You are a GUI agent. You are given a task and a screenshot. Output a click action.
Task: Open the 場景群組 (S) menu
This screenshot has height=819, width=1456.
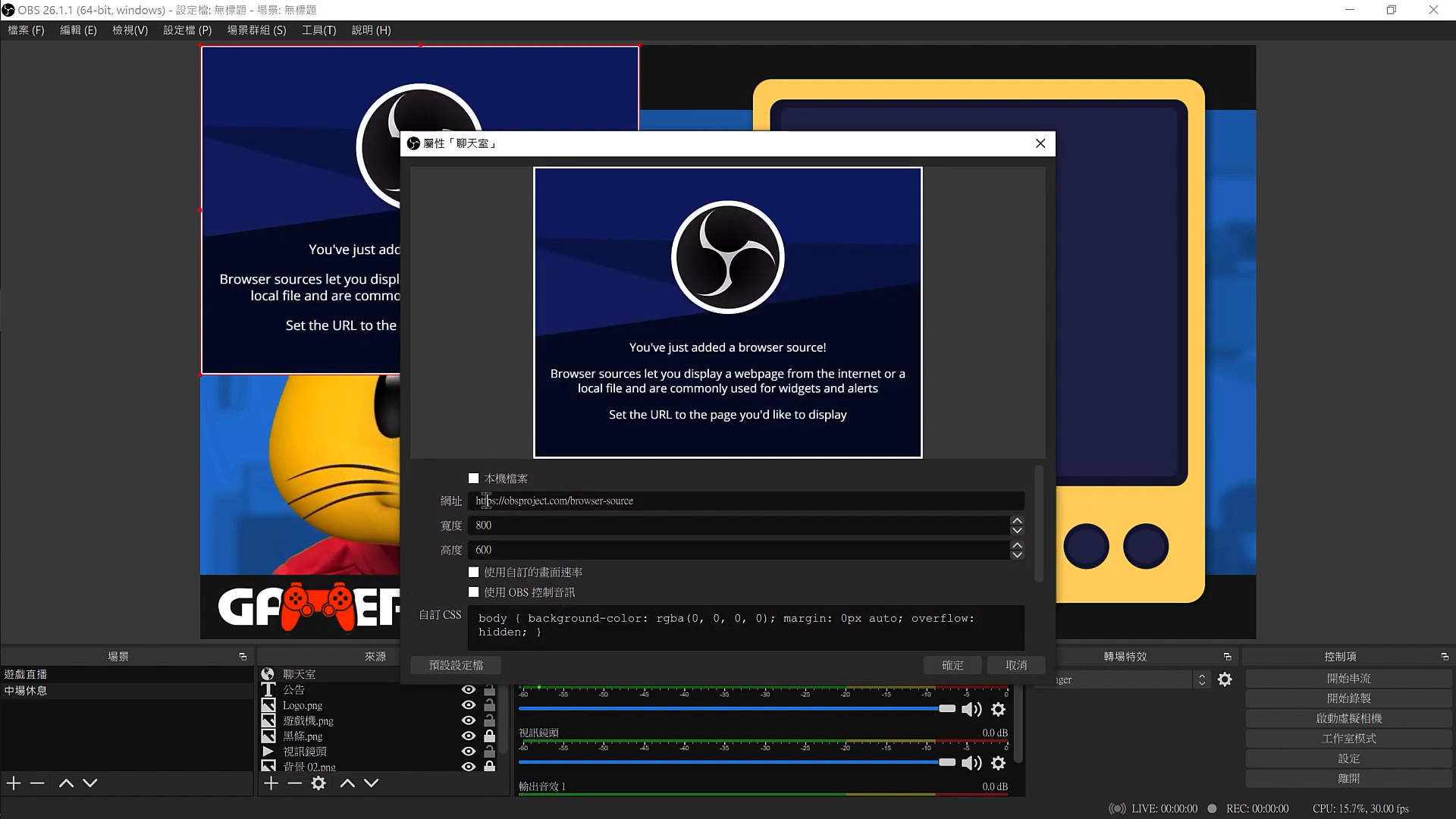(256, 30)
